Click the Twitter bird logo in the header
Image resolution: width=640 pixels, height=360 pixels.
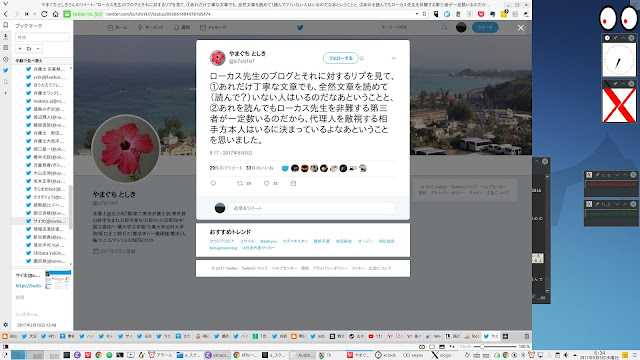click(x=300, y=27)
